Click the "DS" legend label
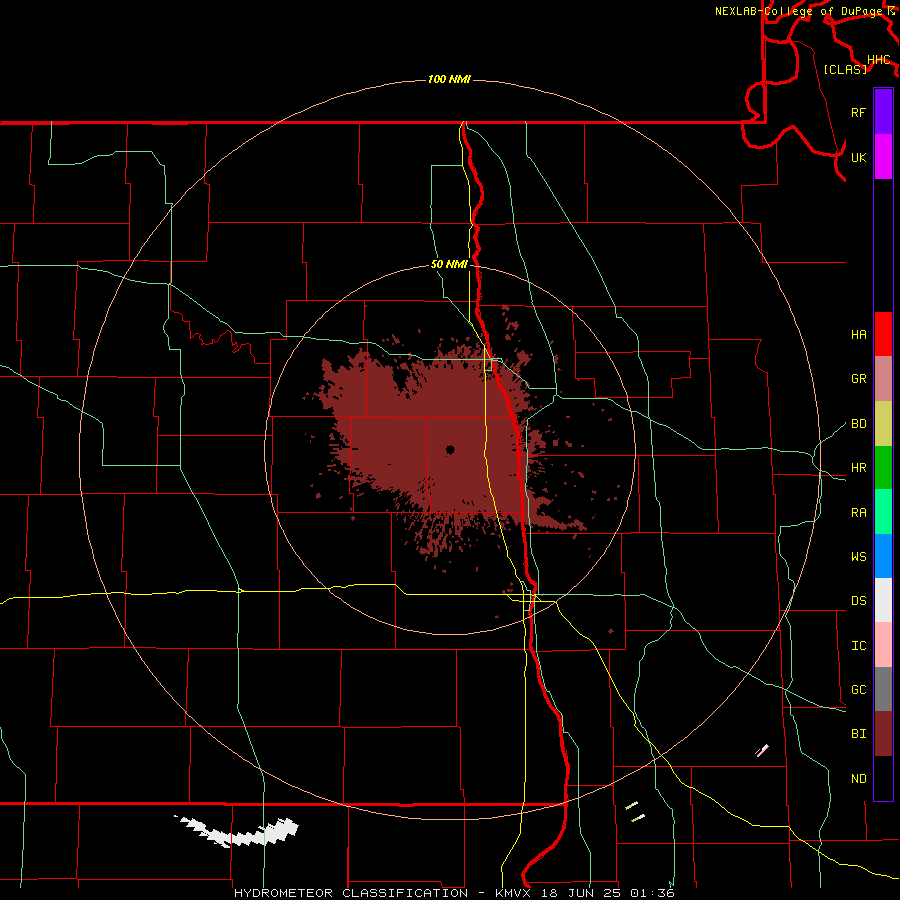The height and width of the screenshot is (900, 900). [858, 600]
